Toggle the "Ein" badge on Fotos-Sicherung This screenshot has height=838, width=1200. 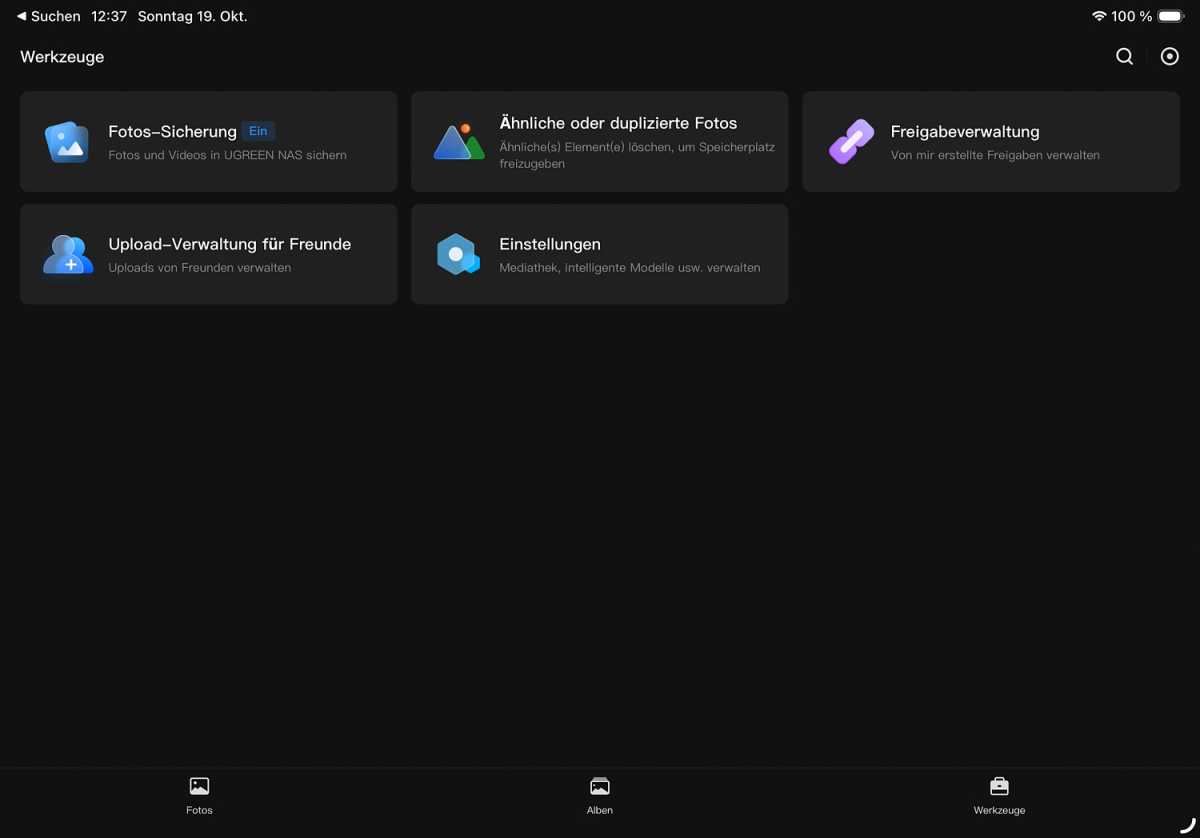coord(258,131)
